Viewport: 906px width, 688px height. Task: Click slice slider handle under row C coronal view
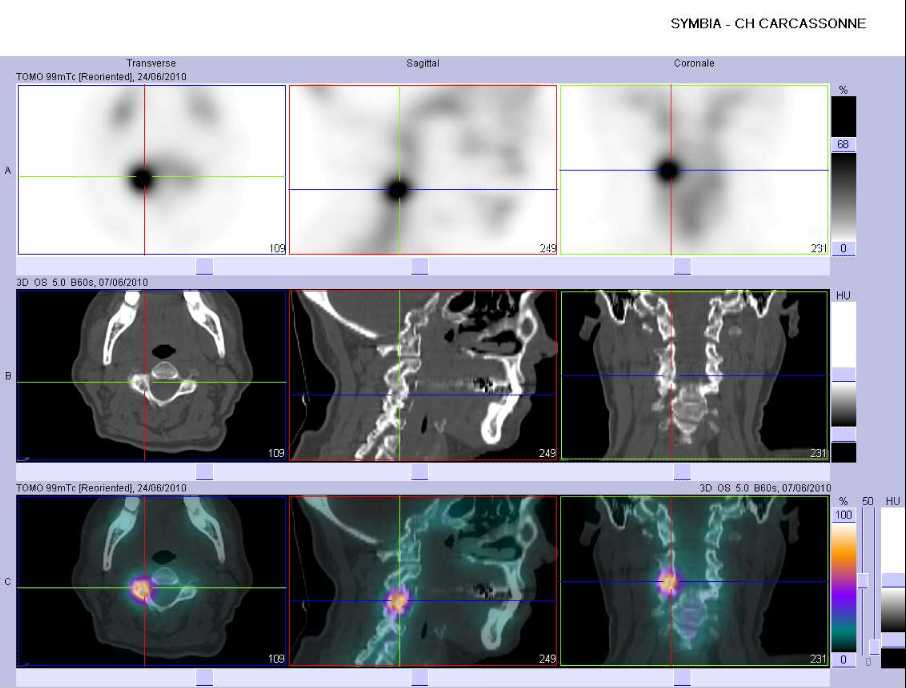(682, 678)
